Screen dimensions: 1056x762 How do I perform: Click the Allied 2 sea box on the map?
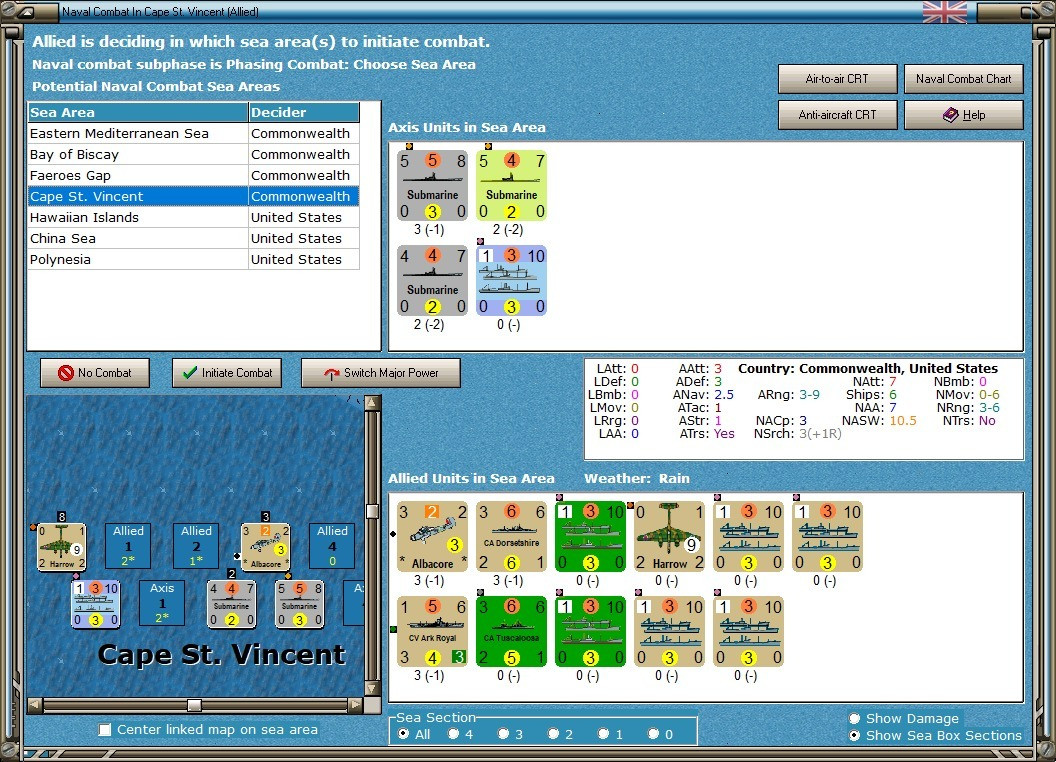(x=196, y=546)
